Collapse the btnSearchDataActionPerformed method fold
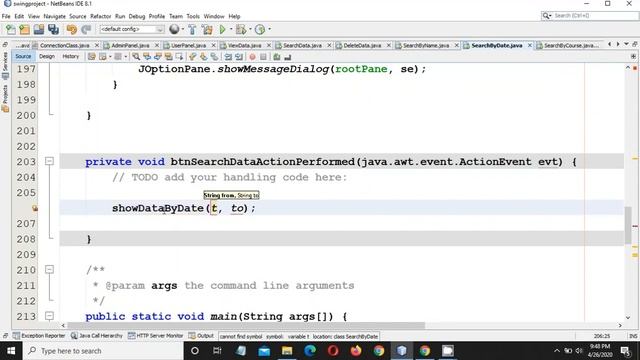Viewport: 640px width, 360px height. [49, 161]
